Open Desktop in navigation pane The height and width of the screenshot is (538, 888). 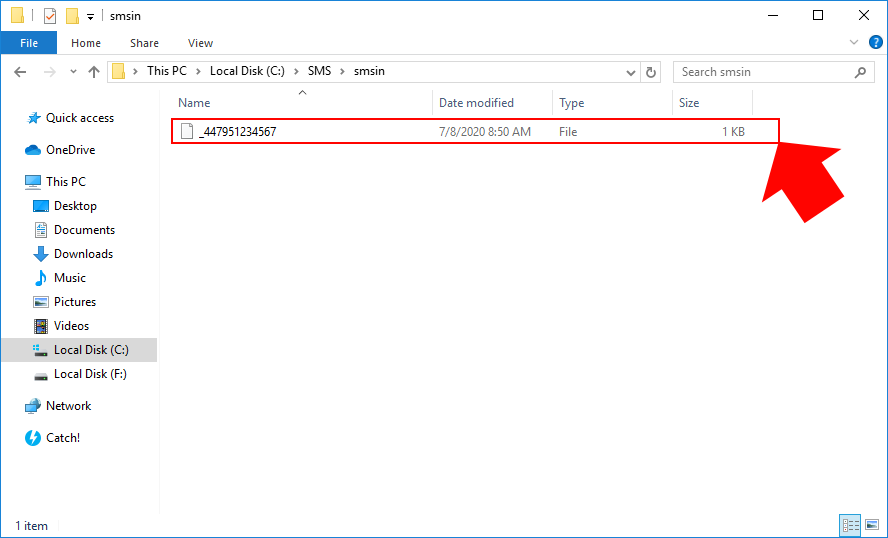pyautogui.click(x=75, y=206)
